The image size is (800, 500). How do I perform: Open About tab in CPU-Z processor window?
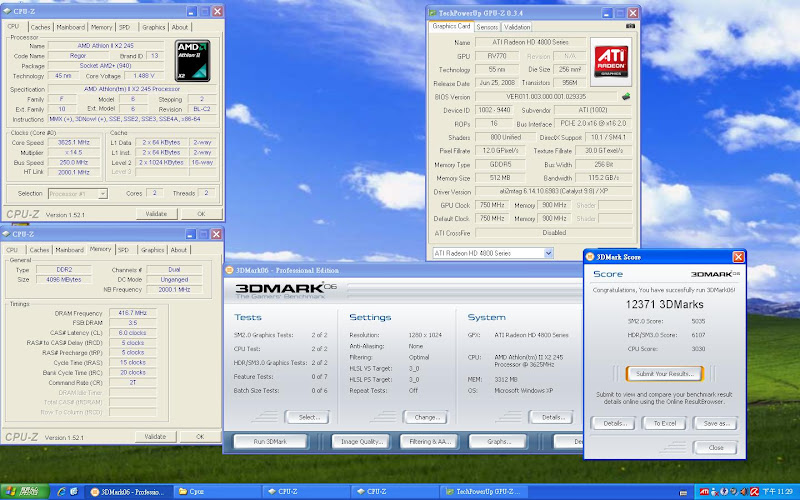180,27
